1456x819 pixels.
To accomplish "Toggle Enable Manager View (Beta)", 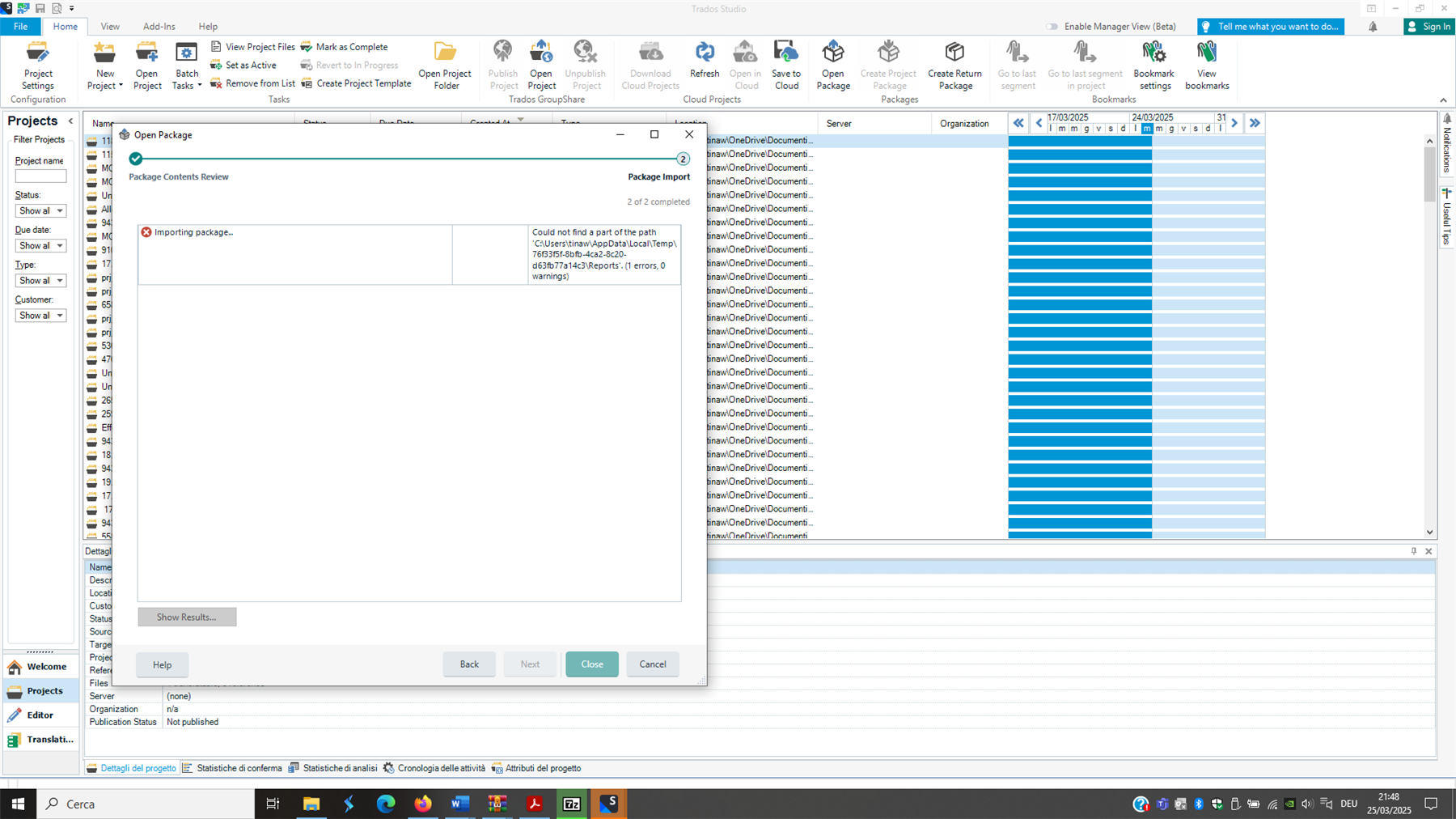I will point(1052,27).
